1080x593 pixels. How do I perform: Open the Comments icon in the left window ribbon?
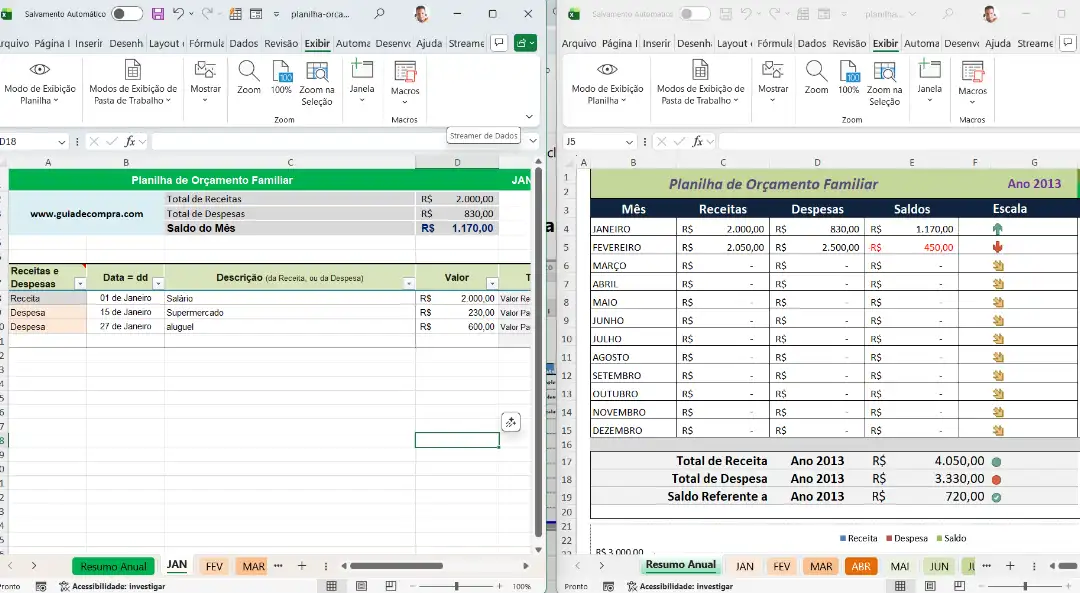[499, 43]
